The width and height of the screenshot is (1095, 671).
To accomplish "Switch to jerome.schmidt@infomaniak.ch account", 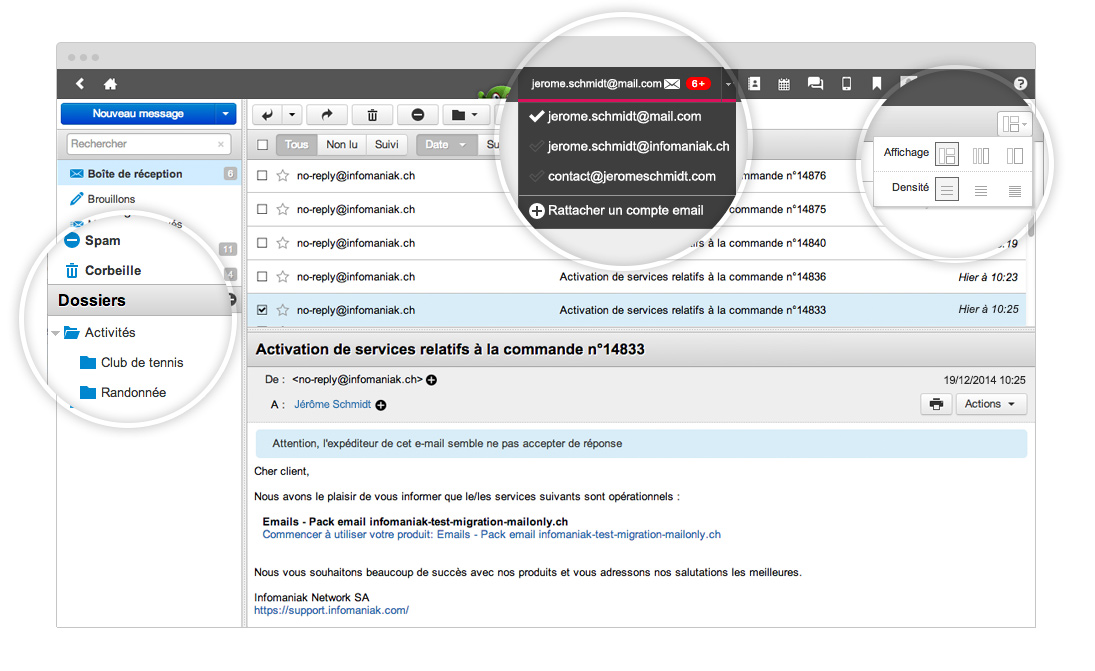I will [638, 147].
